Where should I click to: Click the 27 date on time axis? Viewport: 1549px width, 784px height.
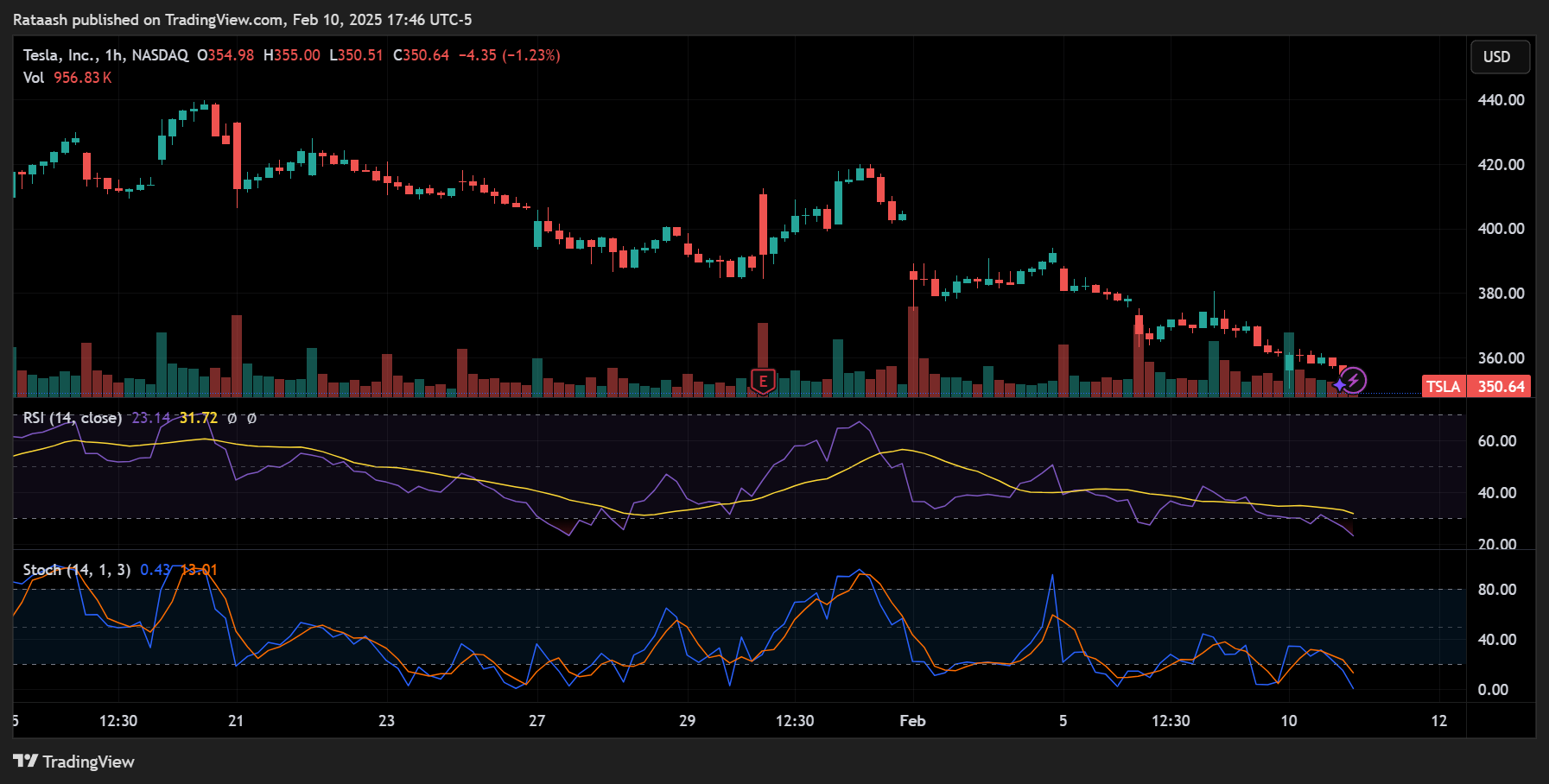pyautogui.click(x=536, y=721)
